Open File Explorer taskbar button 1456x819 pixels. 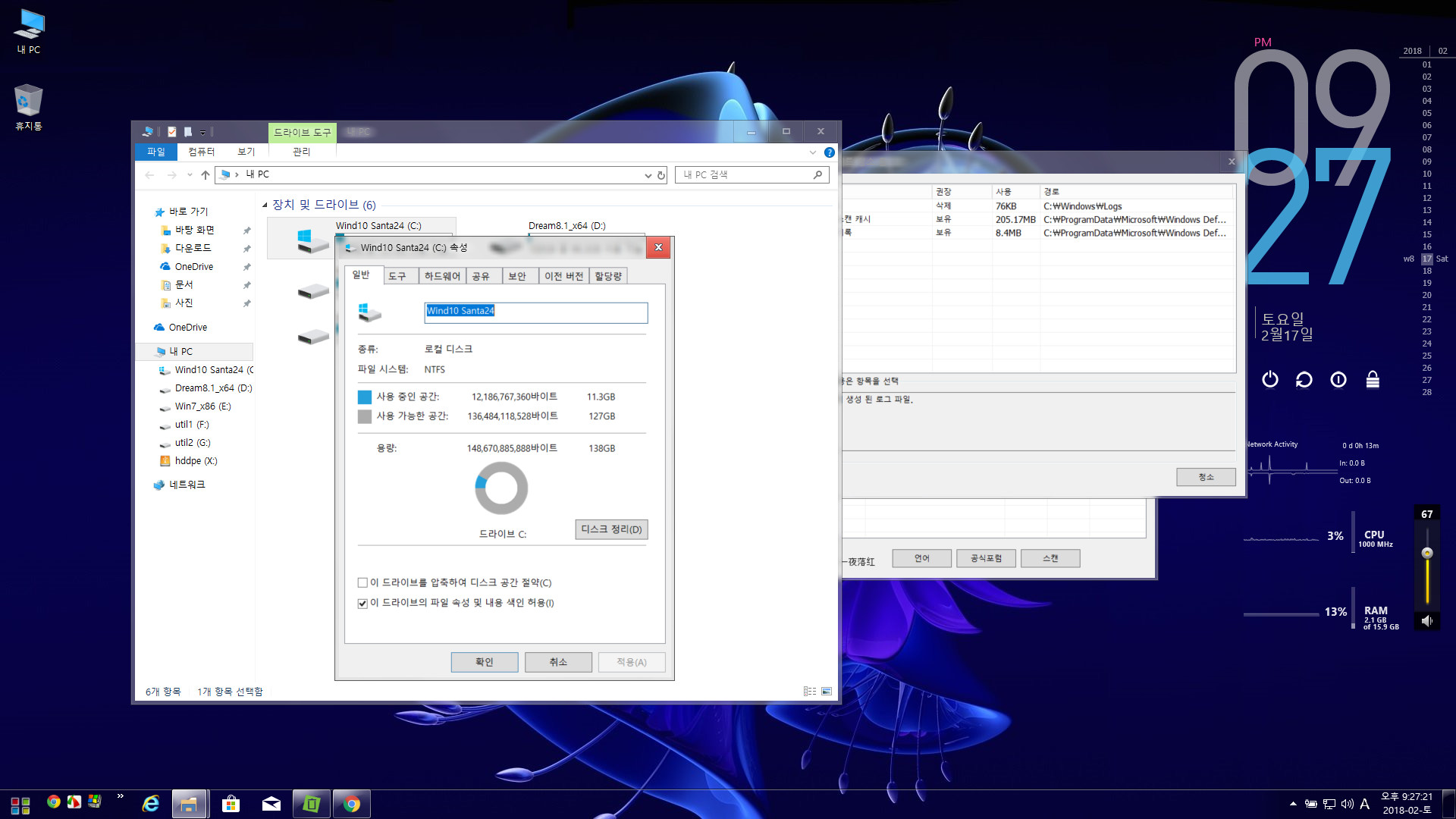(x=189, y=804)
